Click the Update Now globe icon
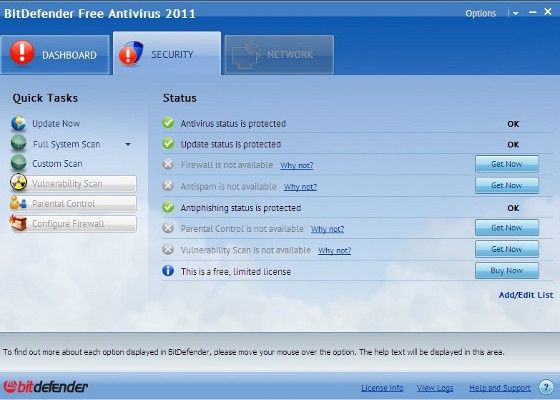 18,123
